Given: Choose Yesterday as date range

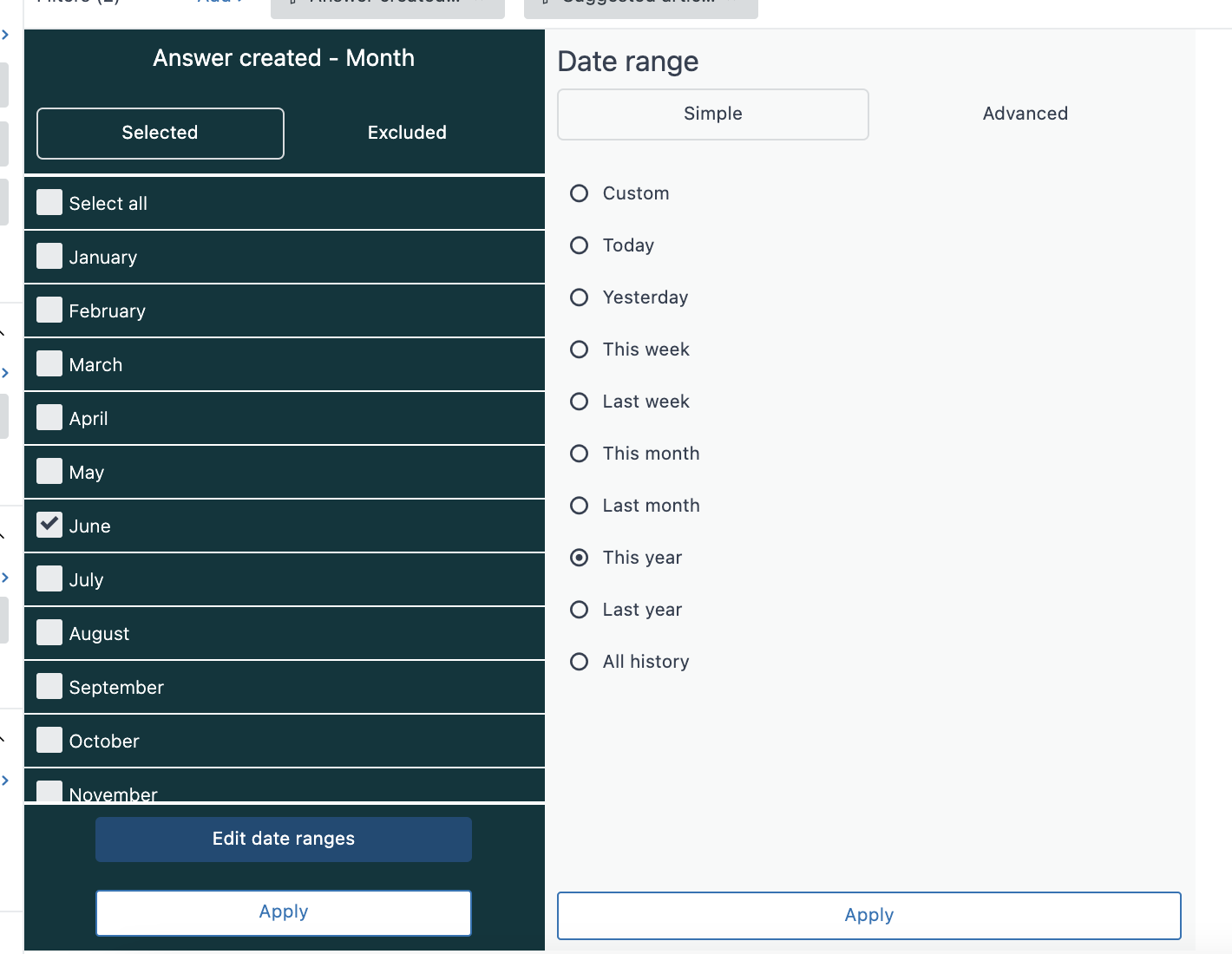Looking at the screenshot, I should pyautogui.click(x=579, y=297).
